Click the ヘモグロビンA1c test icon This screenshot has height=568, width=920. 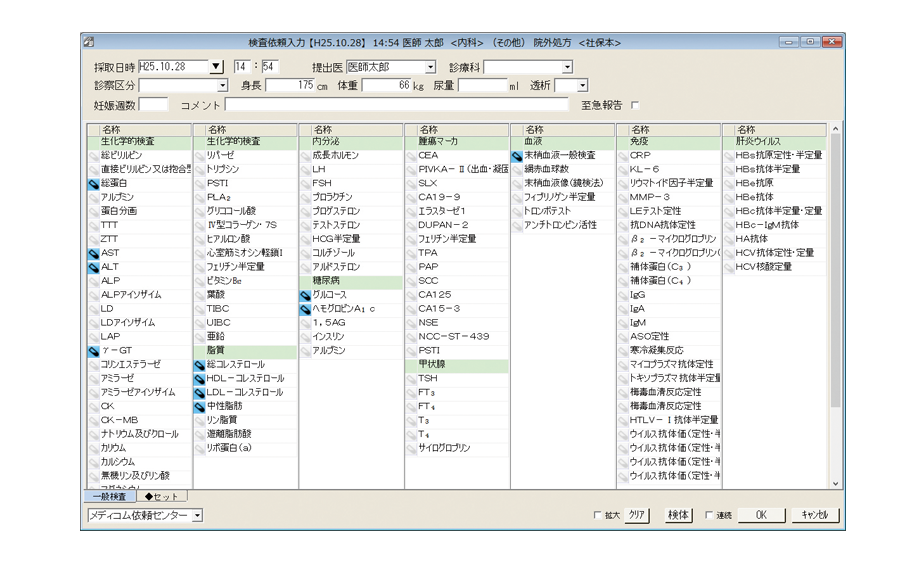(305, 310)
